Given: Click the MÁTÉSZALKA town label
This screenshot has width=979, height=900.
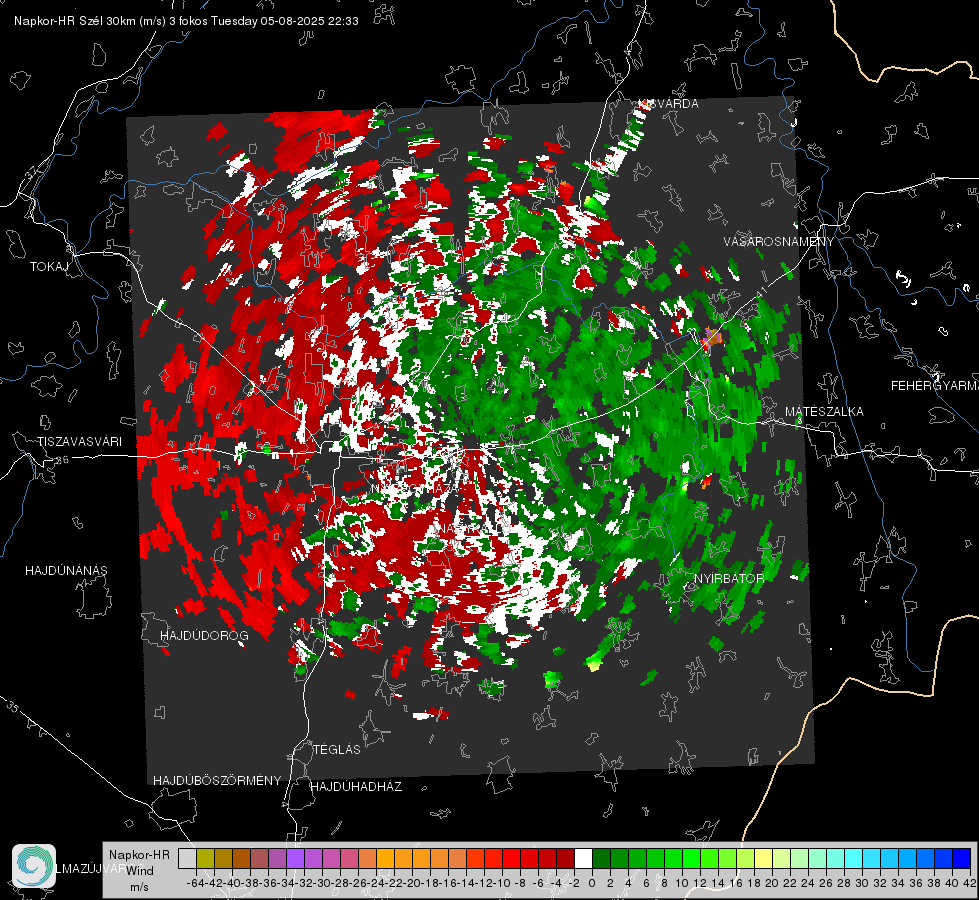Looking at the screenshot, I should point(824,412).
